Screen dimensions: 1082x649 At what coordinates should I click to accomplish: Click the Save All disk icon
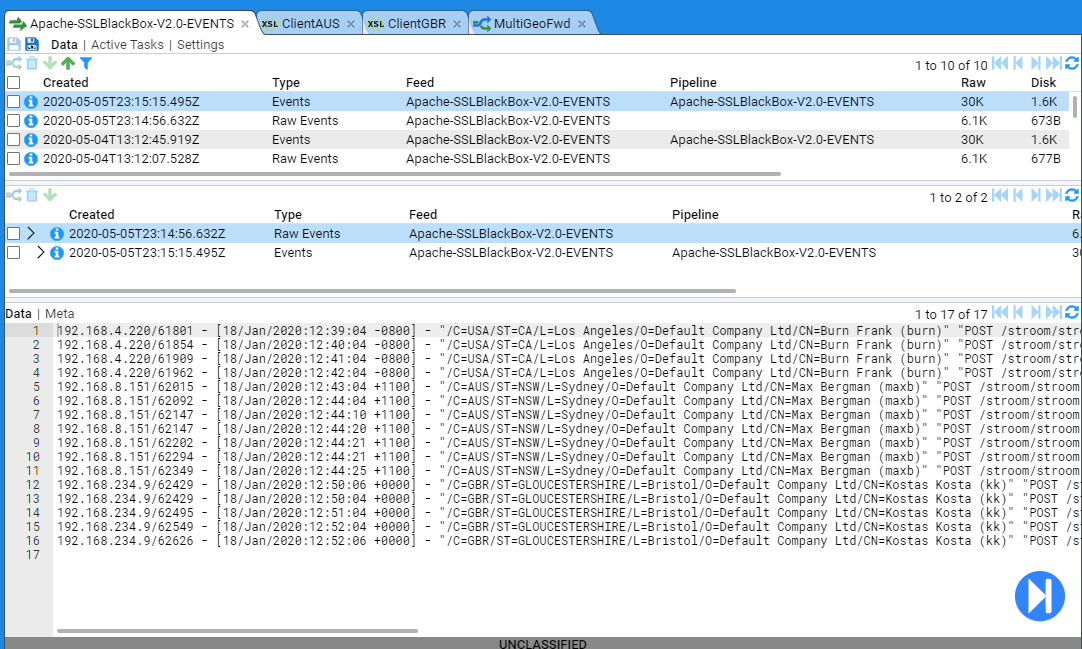(x=31, y=45)
